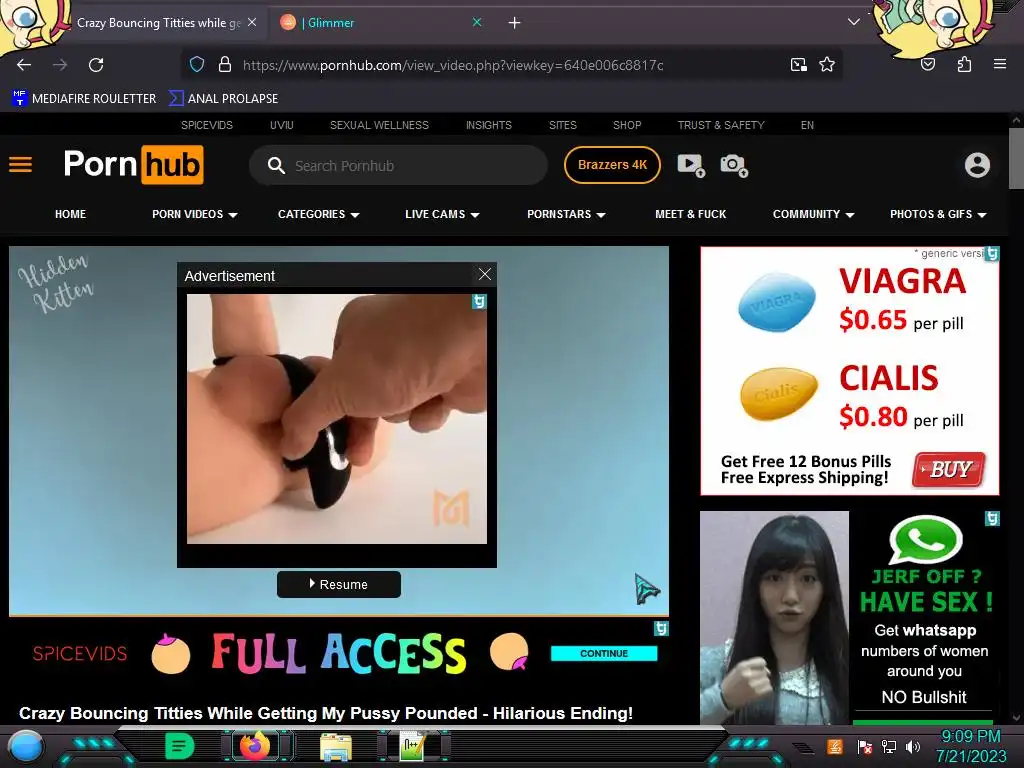This screenshot has width=1024, height=768.
Task: Open TRUST & SAFETY top link
Action: tap(720, 125)
